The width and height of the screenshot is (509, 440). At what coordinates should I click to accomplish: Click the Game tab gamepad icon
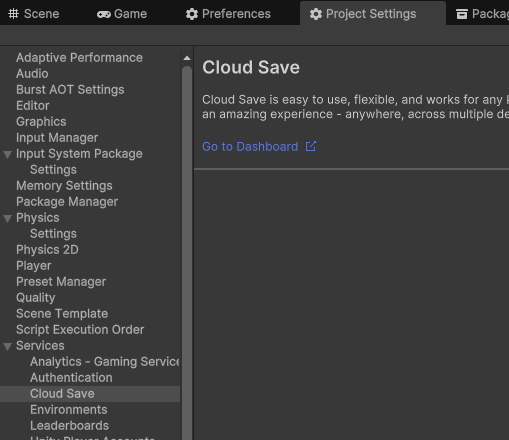tap(104, 14)
